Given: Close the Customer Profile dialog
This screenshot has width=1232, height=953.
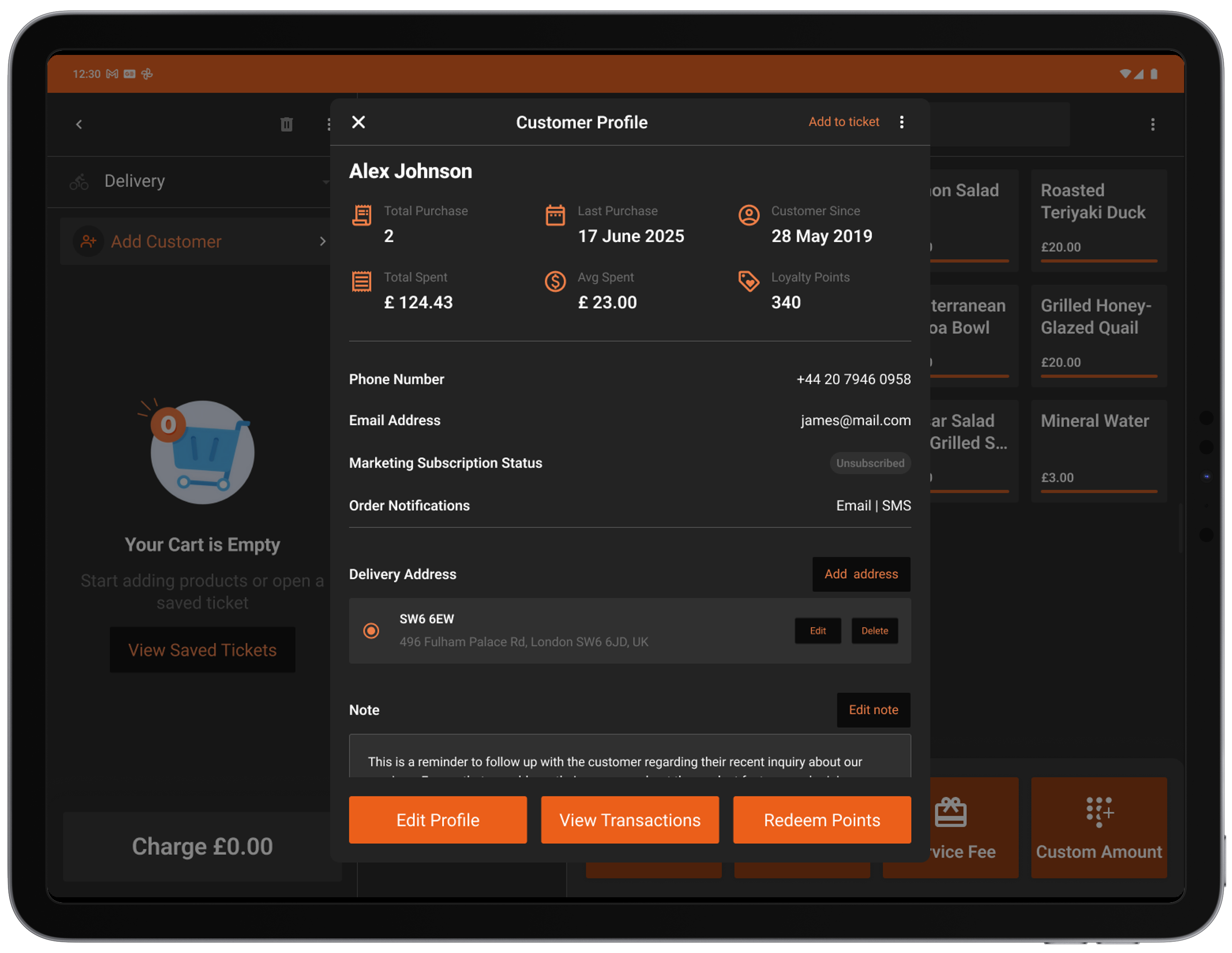Looking at the screenshot, I should coord(358,122).
